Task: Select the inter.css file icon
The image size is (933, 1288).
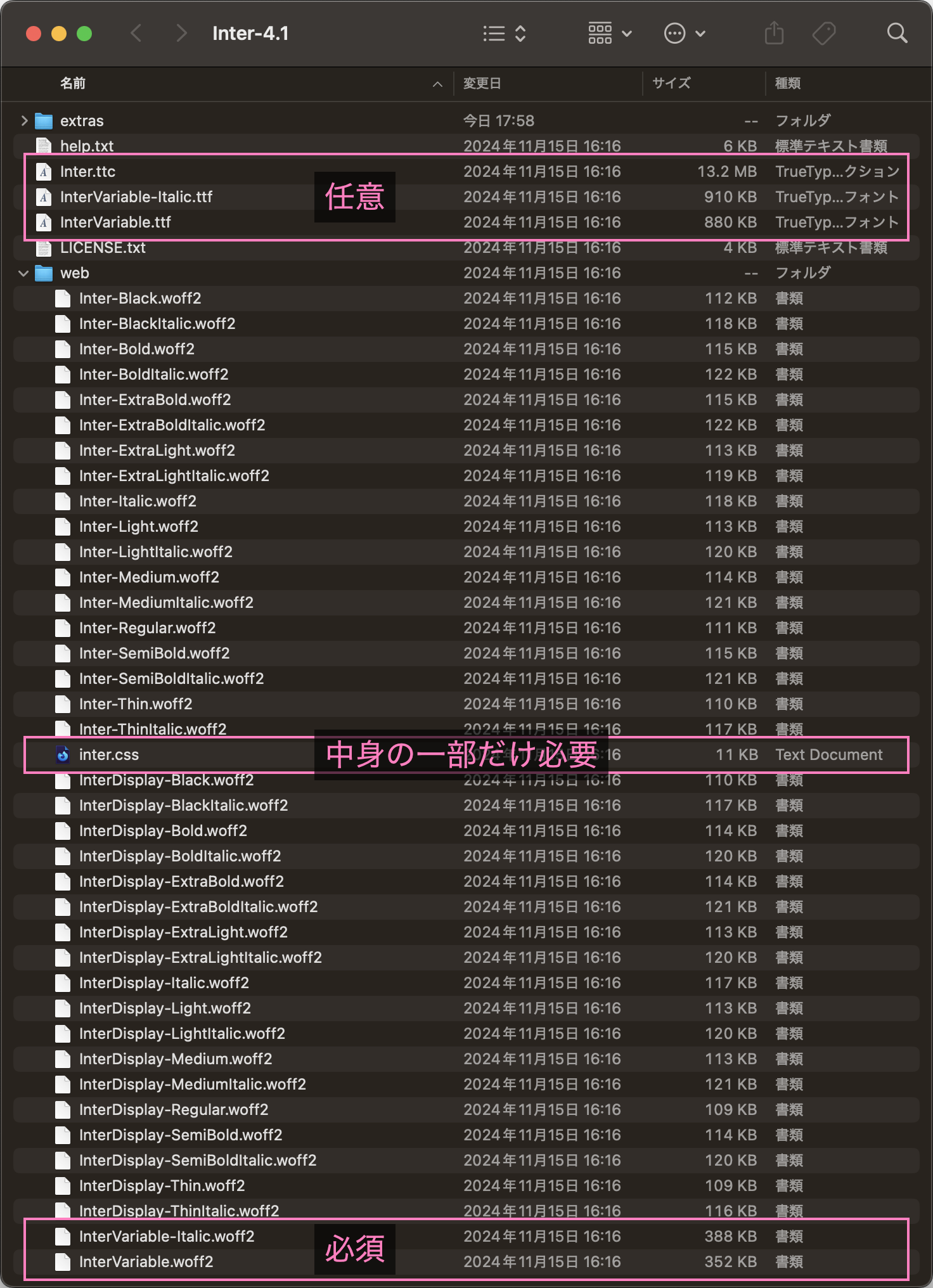Action: [x=63, y=755]
